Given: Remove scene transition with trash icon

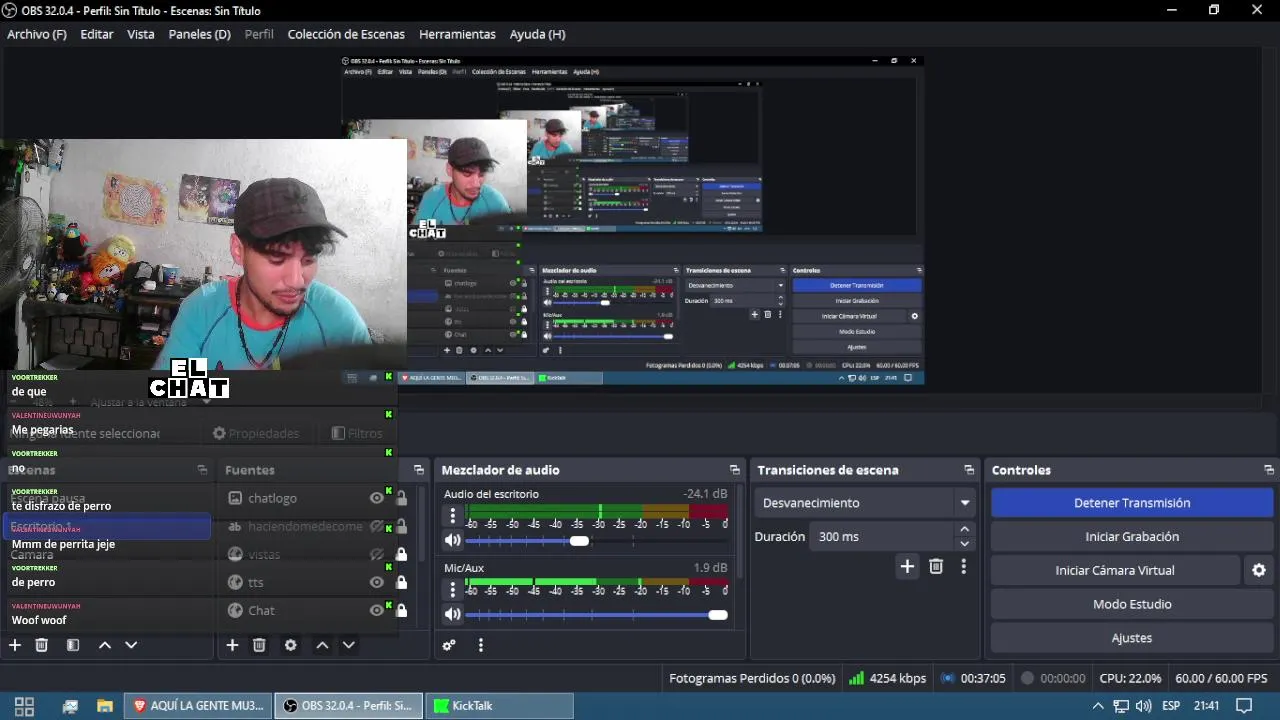Looking at the screenshot, I should pos(936,566).
